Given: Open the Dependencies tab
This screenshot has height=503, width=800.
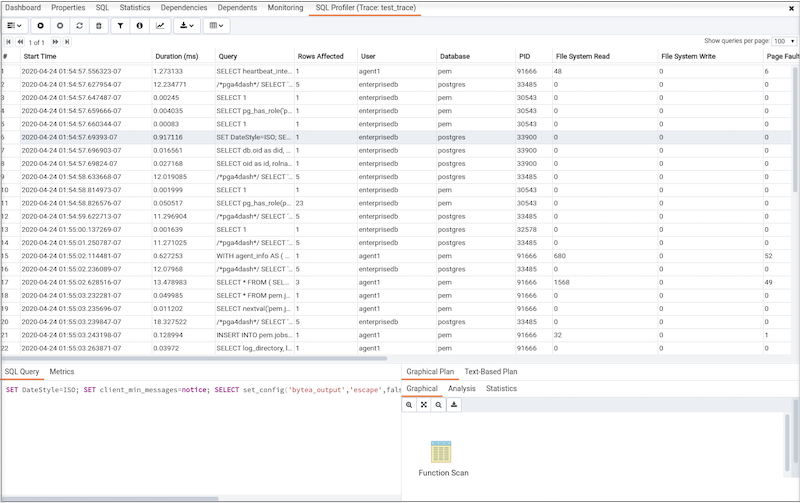Looking at the screenshot, I should point(184,8).
